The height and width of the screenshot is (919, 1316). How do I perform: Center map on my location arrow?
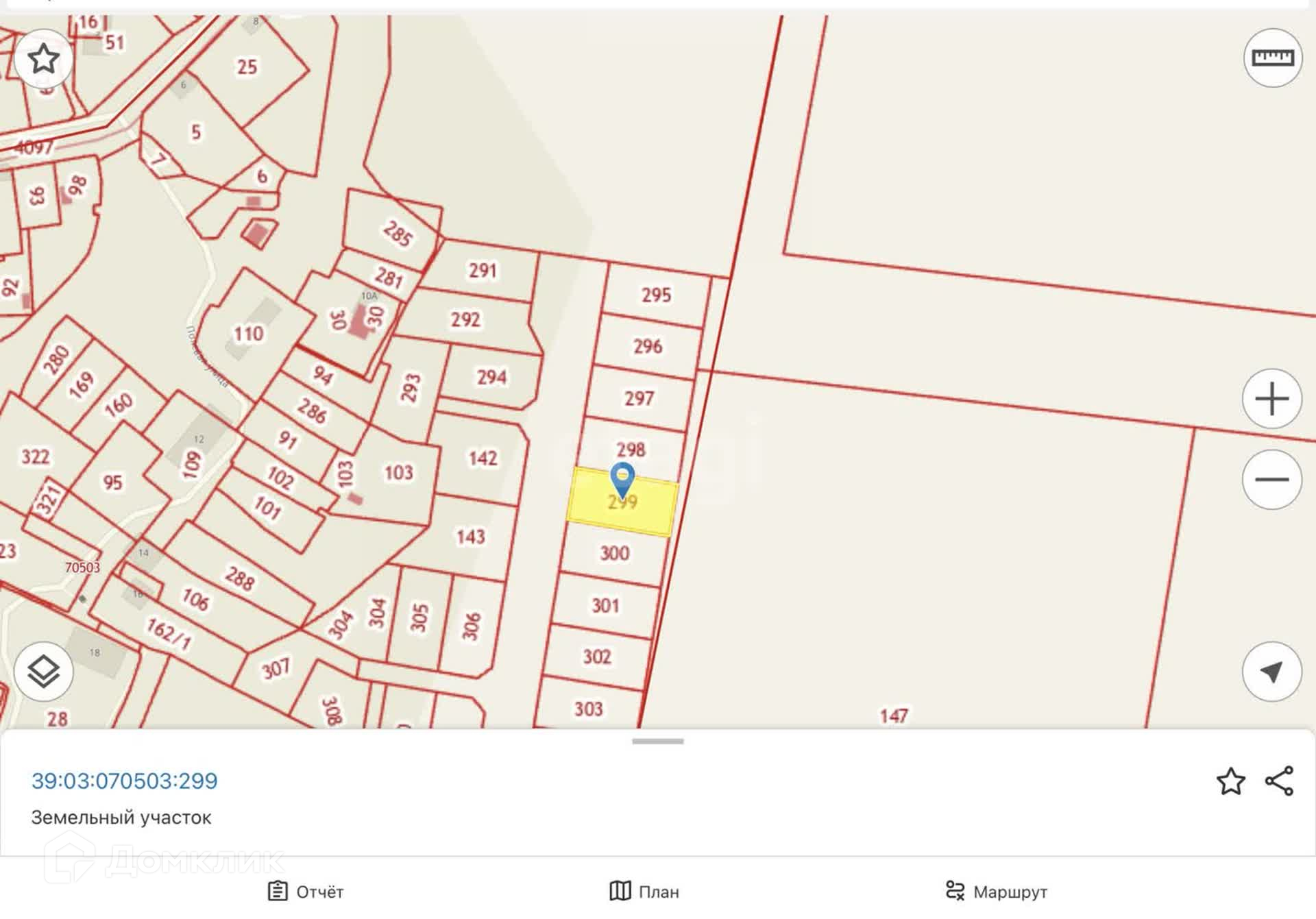point(1271,672)
